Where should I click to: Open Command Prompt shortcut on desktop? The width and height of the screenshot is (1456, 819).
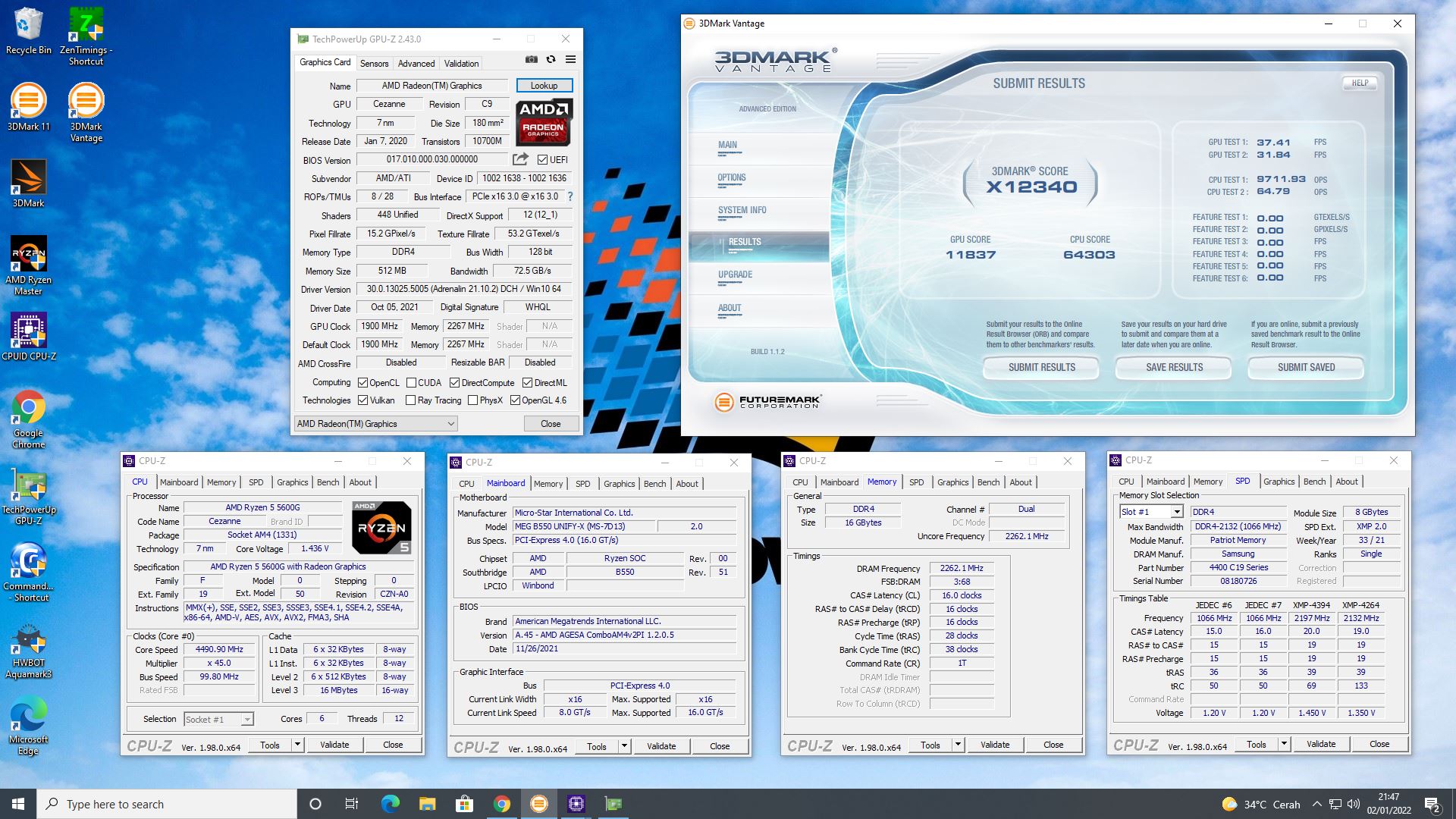[x=29, y=572]
